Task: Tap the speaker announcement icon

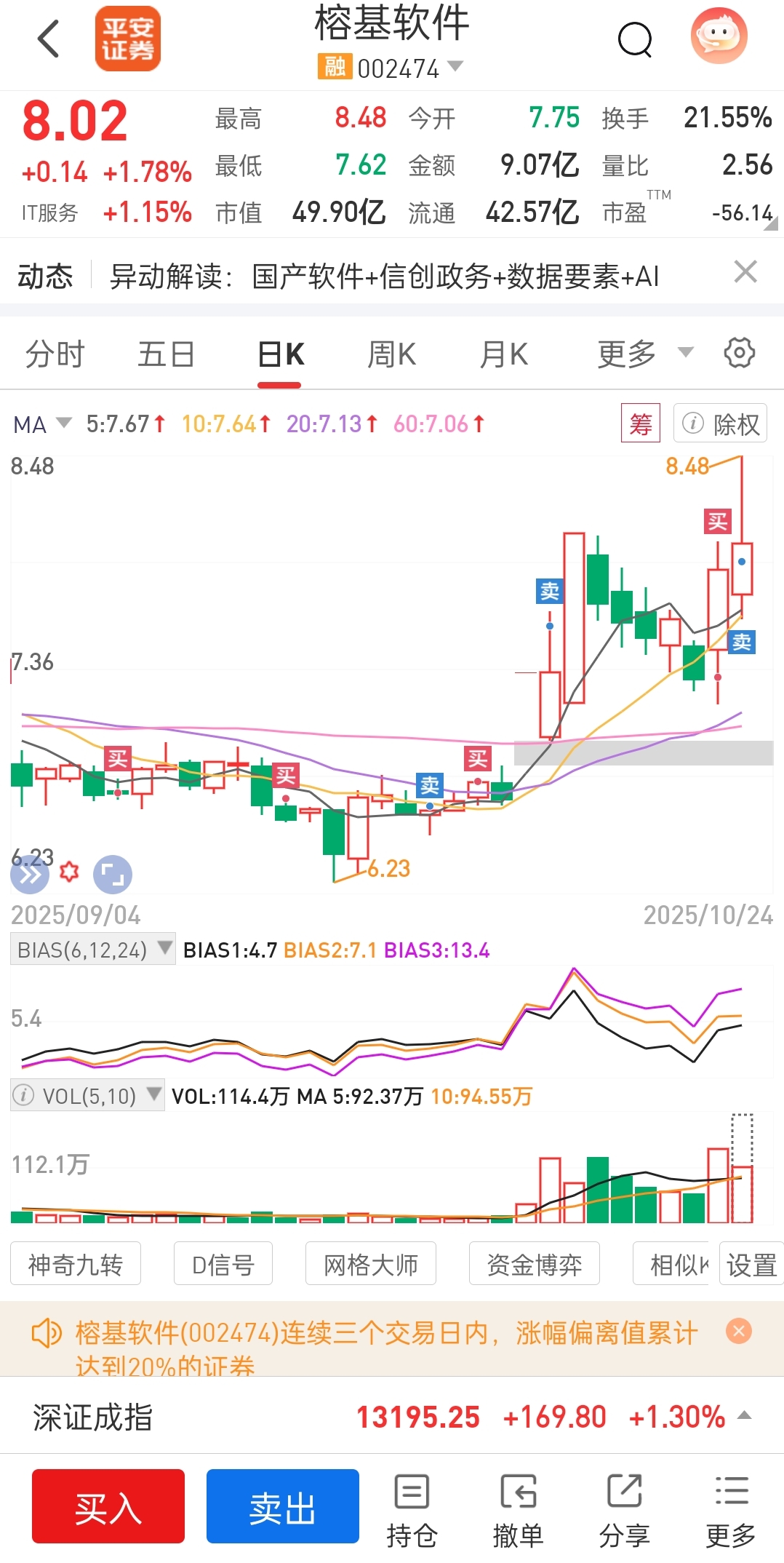Action: [x=47, y=1334]
